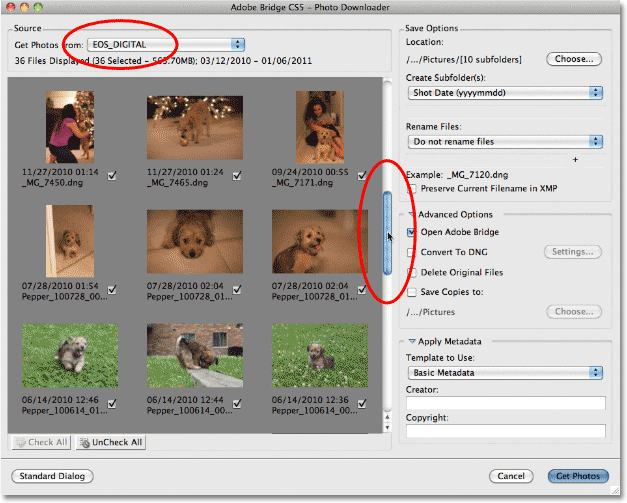
Task: Uncheck the 06/14/2010 12:46 Pepper photo checkbox
Action: [x=112, y=404]
